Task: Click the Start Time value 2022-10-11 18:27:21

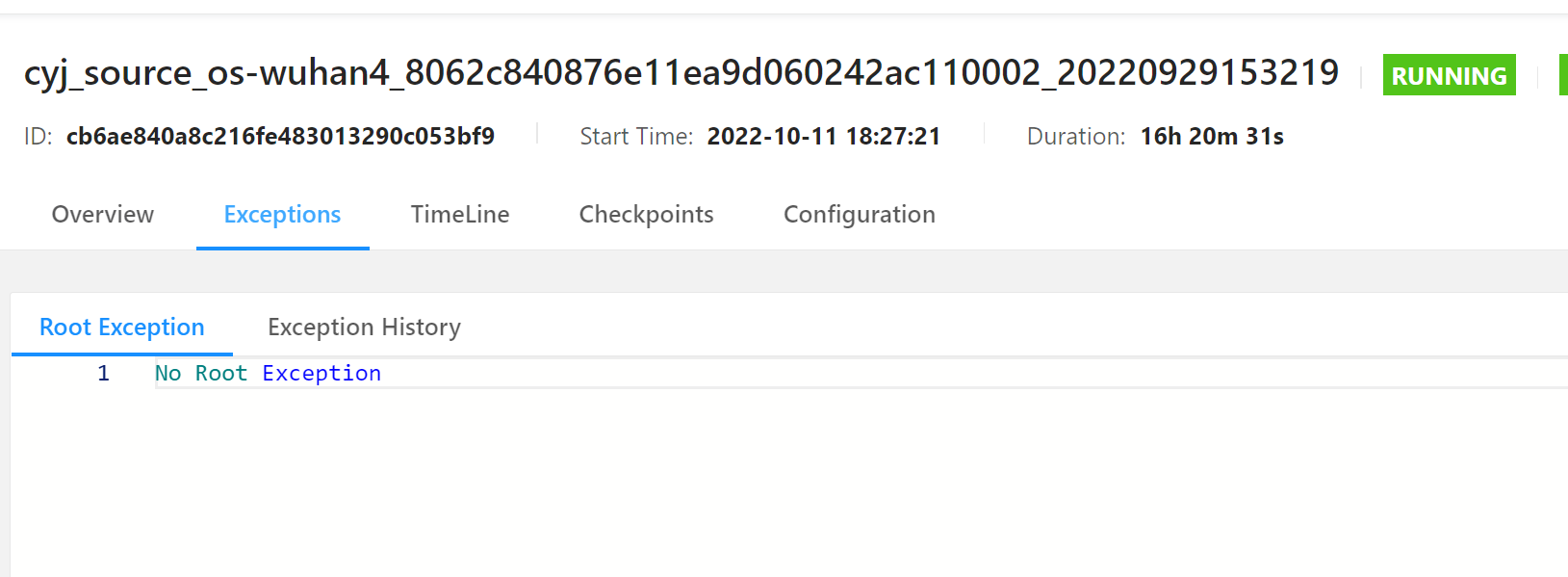Action: pos(824,136)
